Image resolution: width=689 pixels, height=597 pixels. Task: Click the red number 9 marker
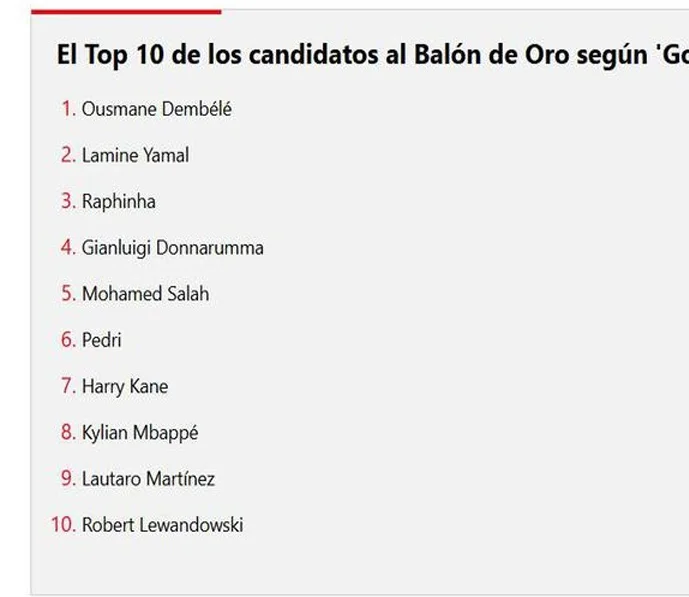tap(69, 478)
